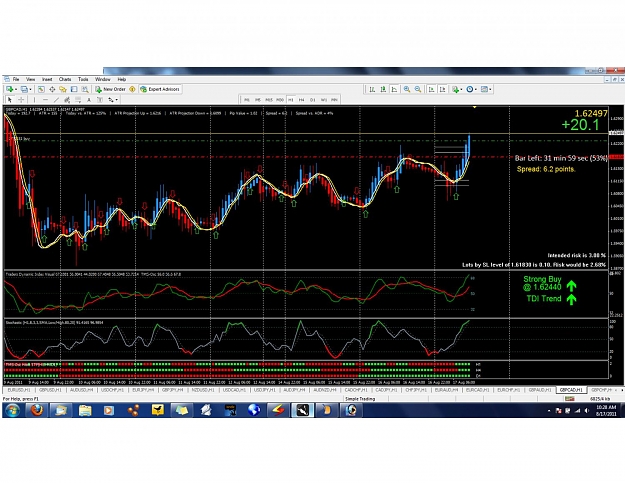Switch to GBPAUD,H1 chart tab

point(540,390)
